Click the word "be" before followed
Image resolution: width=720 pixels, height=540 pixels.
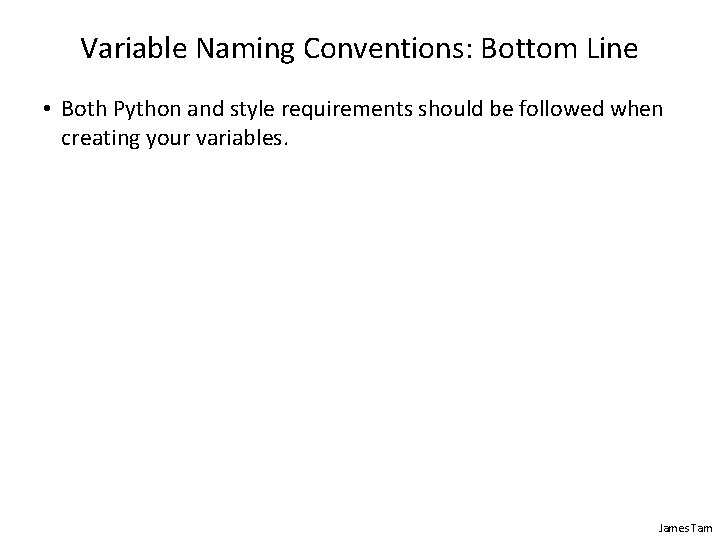click(x=501, y=109)
